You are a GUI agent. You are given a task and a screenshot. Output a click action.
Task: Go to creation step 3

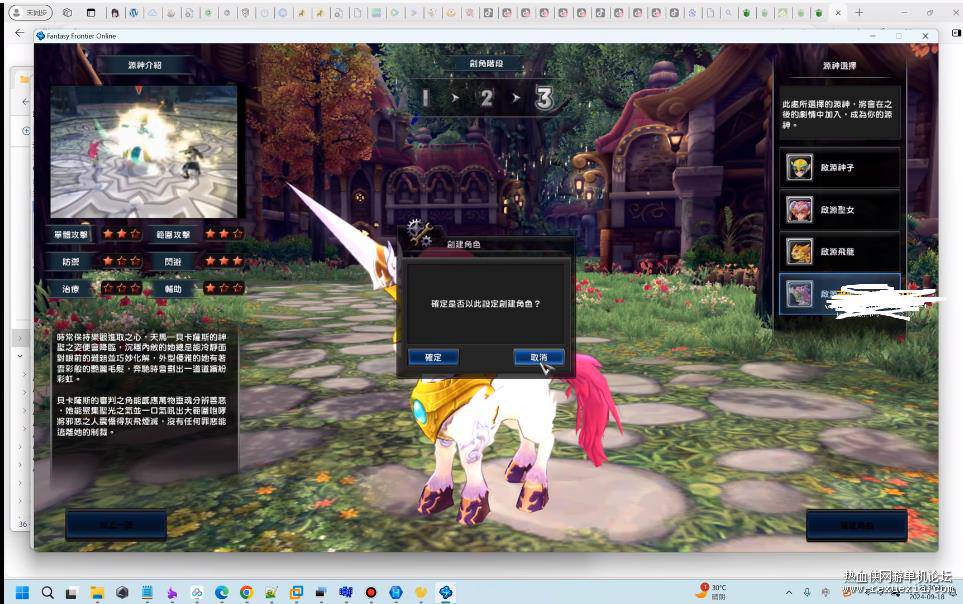(544, 98)
